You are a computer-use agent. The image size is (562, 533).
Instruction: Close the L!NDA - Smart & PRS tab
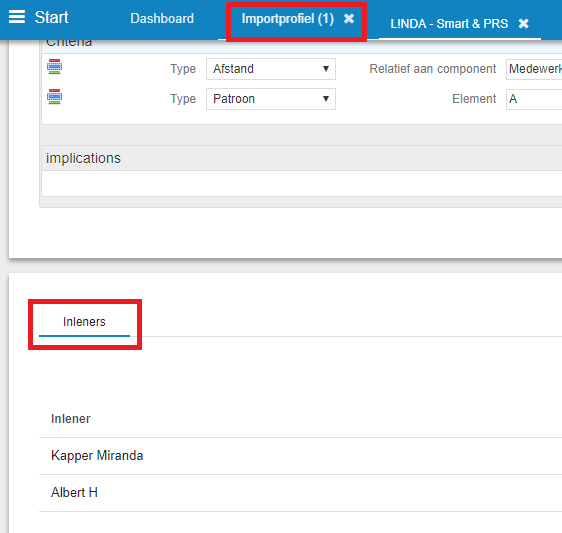coord(523,24)
